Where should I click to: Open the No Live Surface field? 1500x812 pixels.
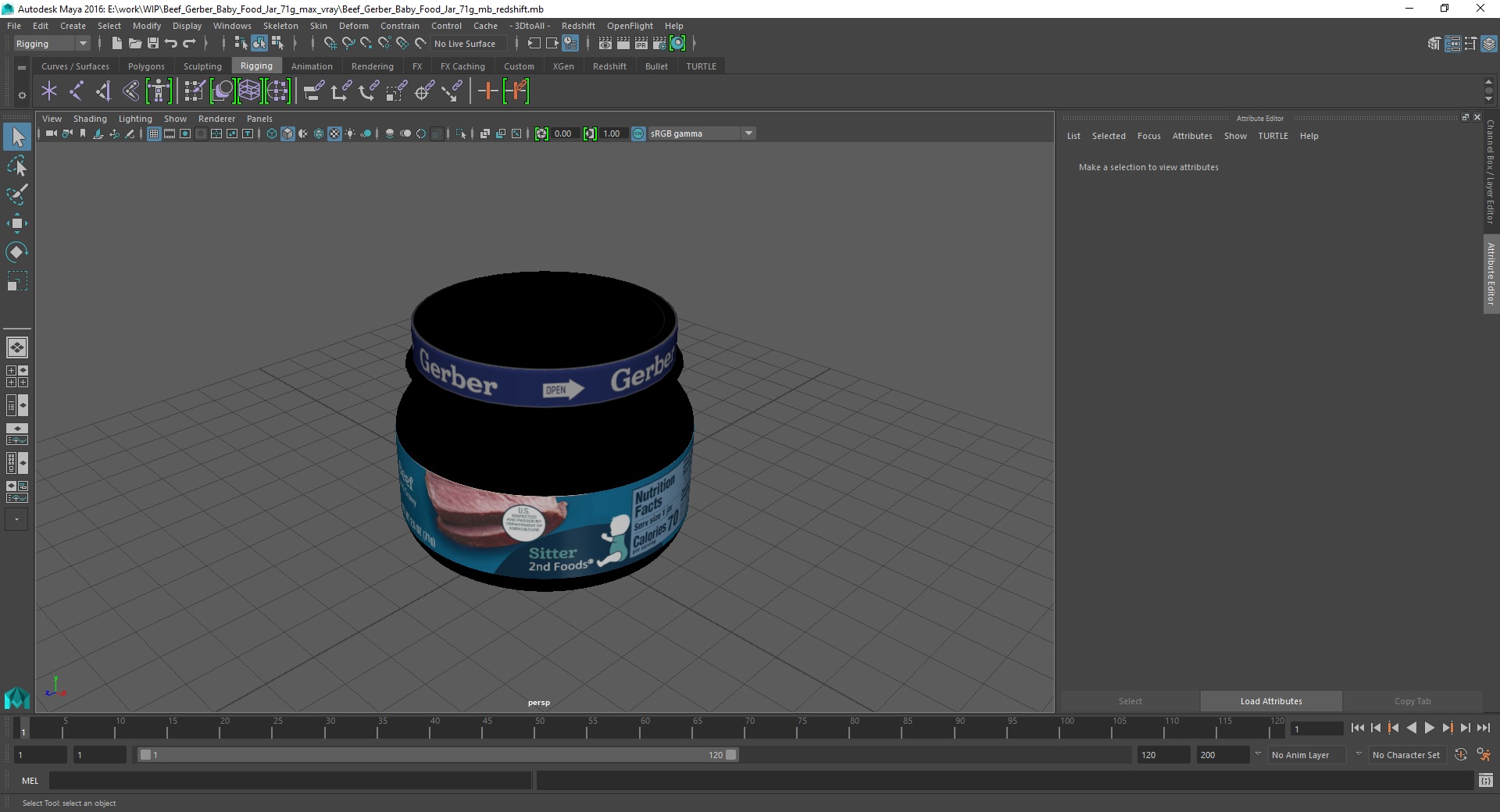pos(469,44)
